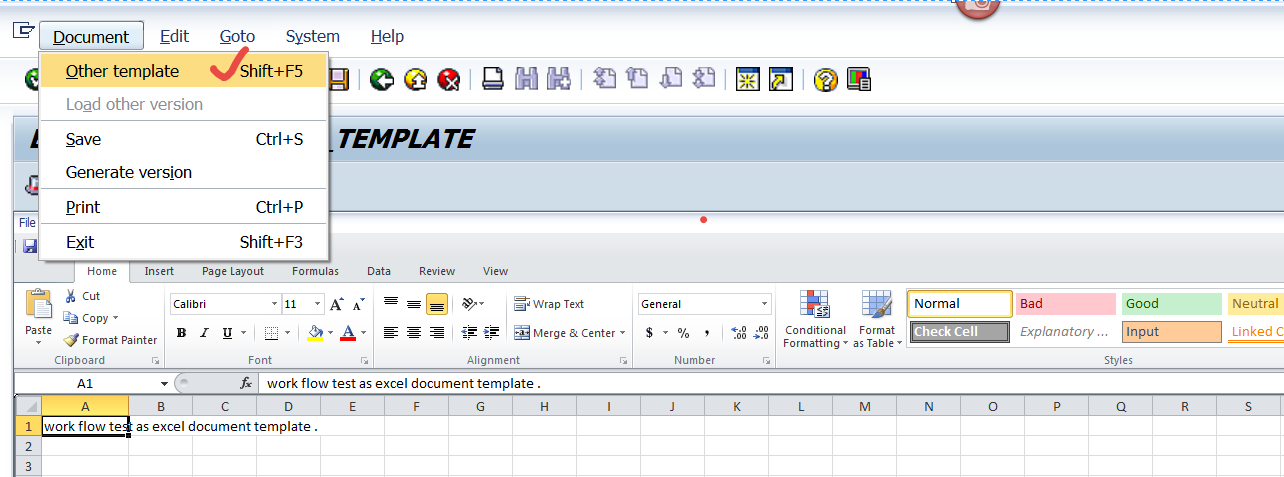Switch to the Page Layout ribbon tab
This screenshot has width=1284, height=477.
(233, 271)
